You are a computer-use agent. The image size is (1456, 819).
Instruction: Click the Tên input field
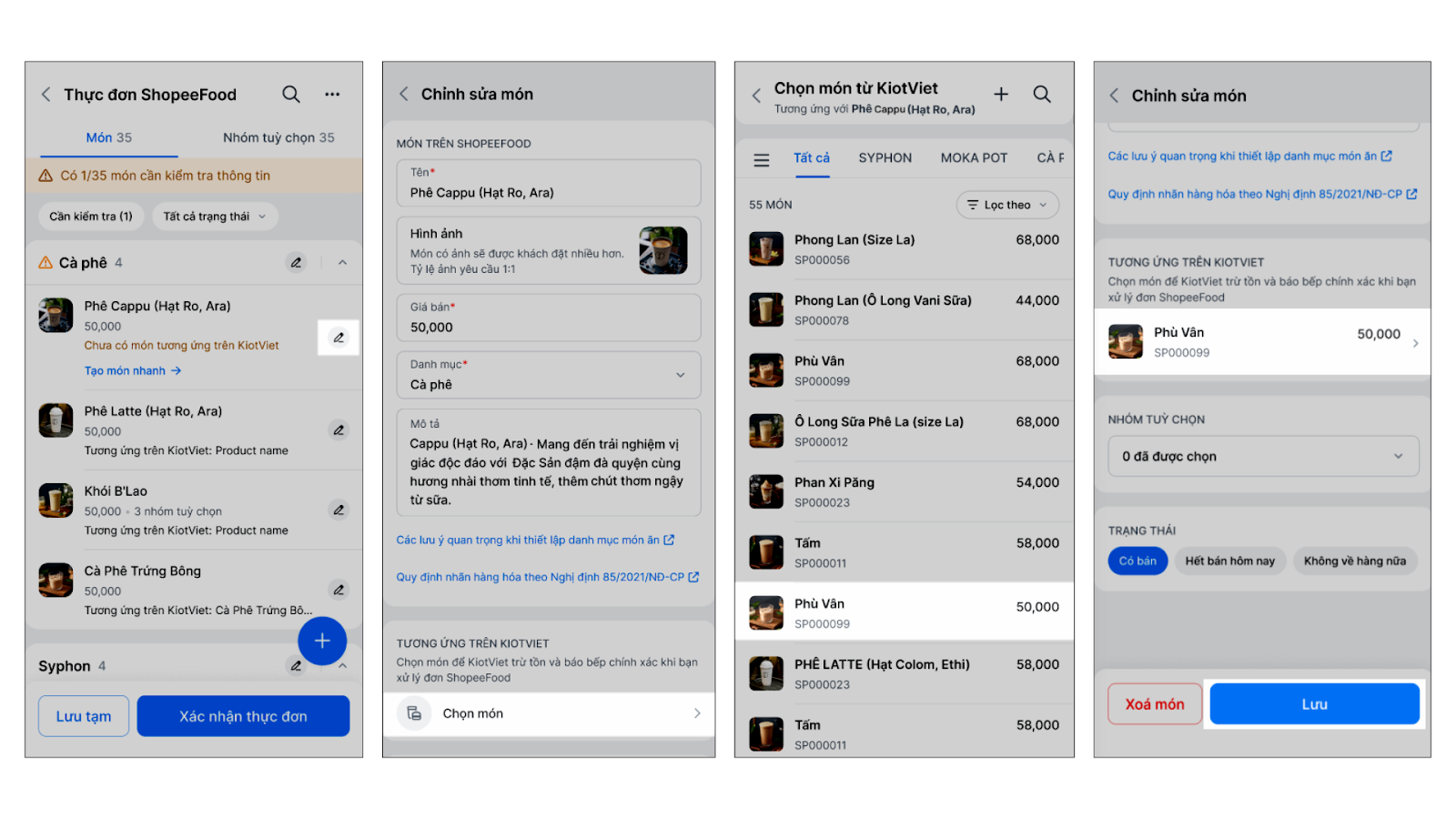click(x=549, y=183)
